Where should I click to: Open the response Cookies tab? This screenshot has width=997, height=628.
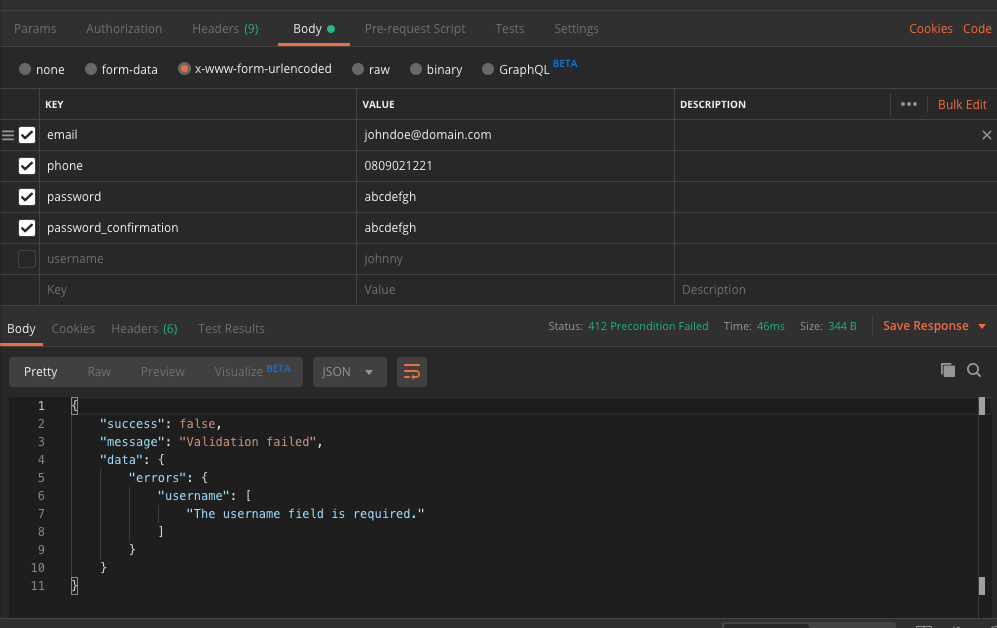pyautogui.click(x=73, y=329)
